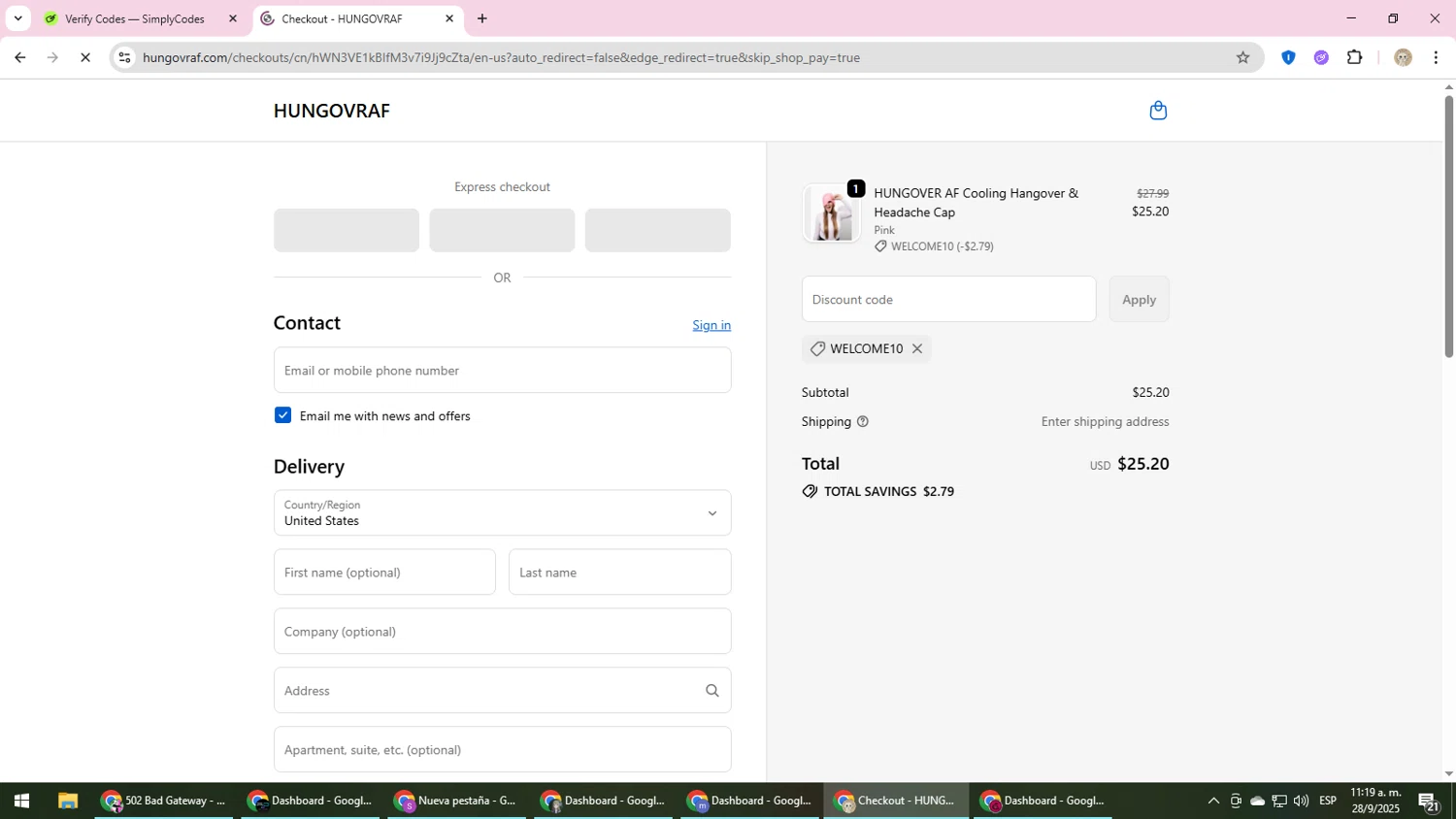Click the browser address bar URL
This screenshot has height=819, width=1456.
click(x=501, y=57)
